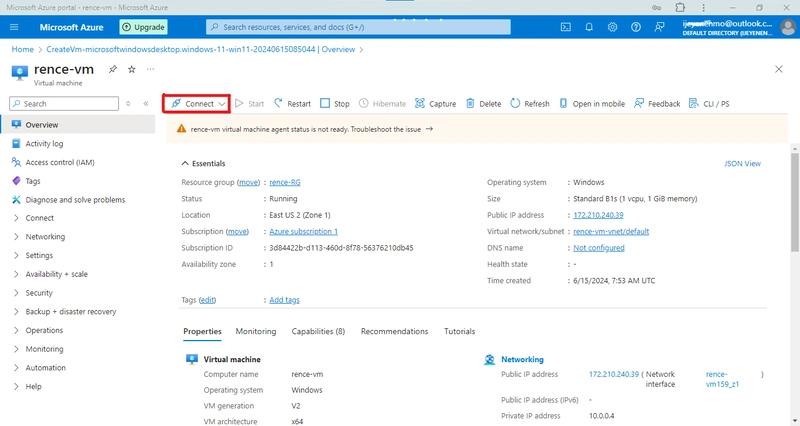
Task: Click the Upgrade button
Action: click(x=143, y=27)
